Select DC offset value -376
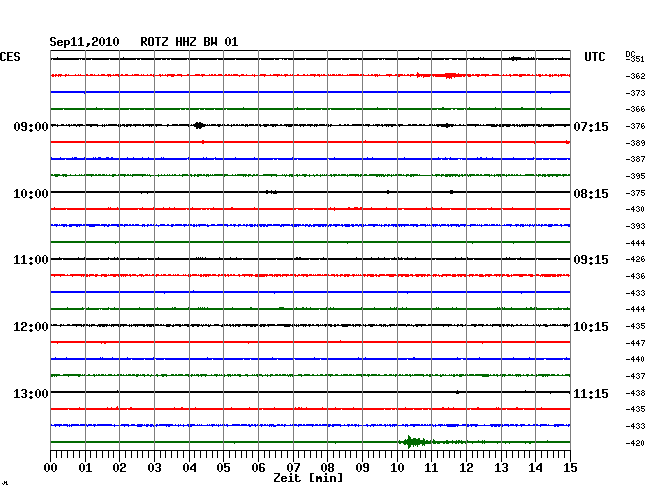 click(635, 126)
